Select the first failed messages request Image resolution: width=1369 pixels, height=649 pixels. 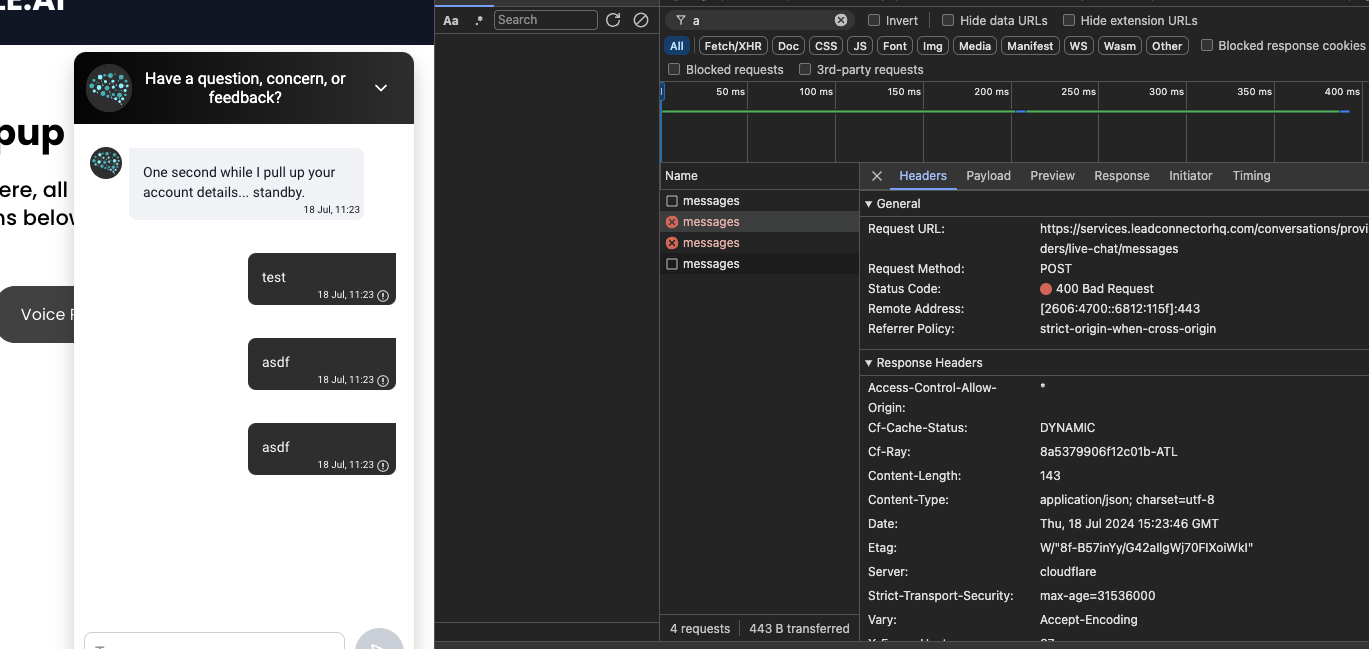click(x=711, y=222)
